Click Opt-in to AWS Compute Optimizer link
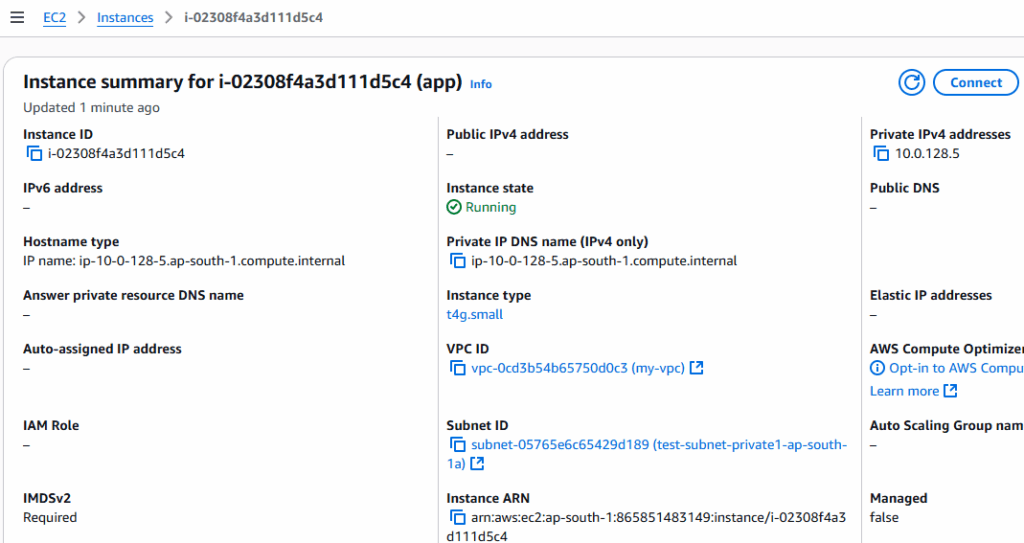 click(x=956, y=368)
